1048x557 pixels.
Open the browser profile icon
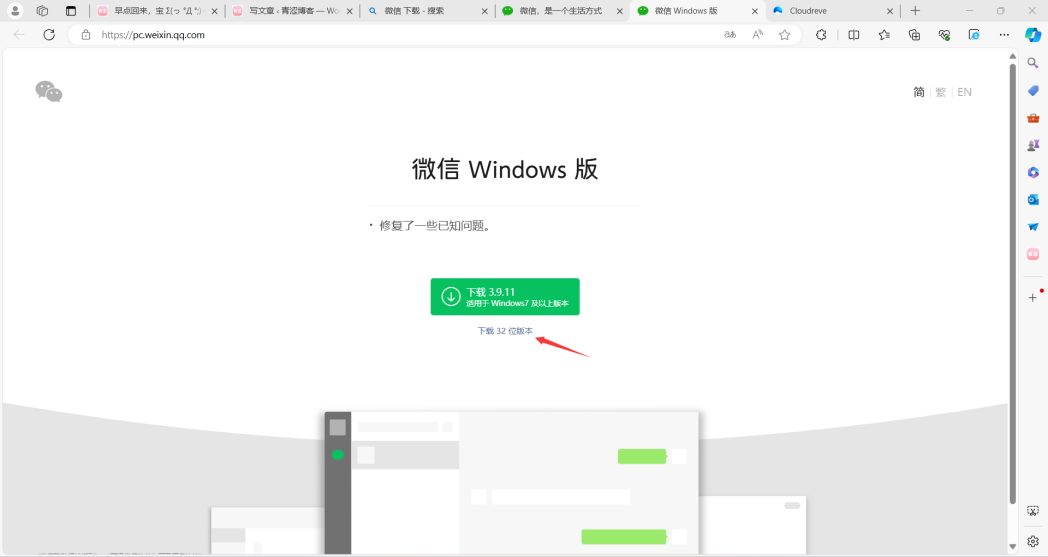click(15, 11)
